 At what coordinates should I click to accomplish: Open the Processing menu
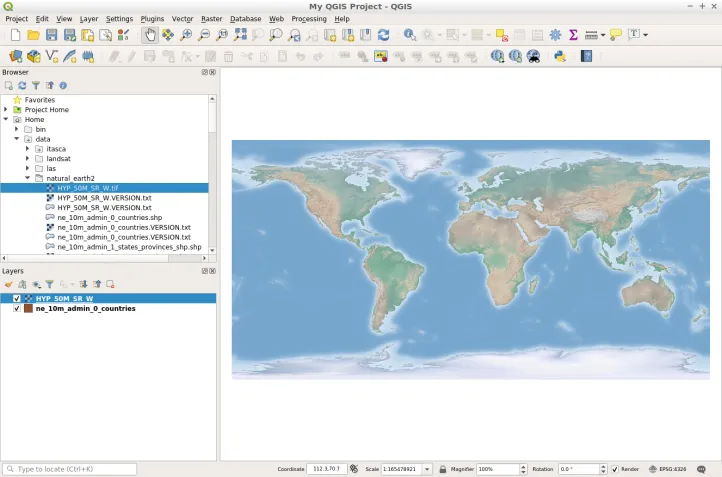coord(308,19)
